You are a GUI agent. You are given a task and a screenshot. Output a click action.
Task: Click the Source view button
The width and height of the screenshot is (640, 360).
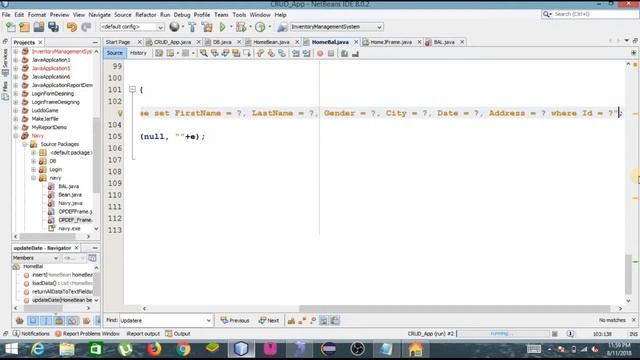[x=114, y=53]
